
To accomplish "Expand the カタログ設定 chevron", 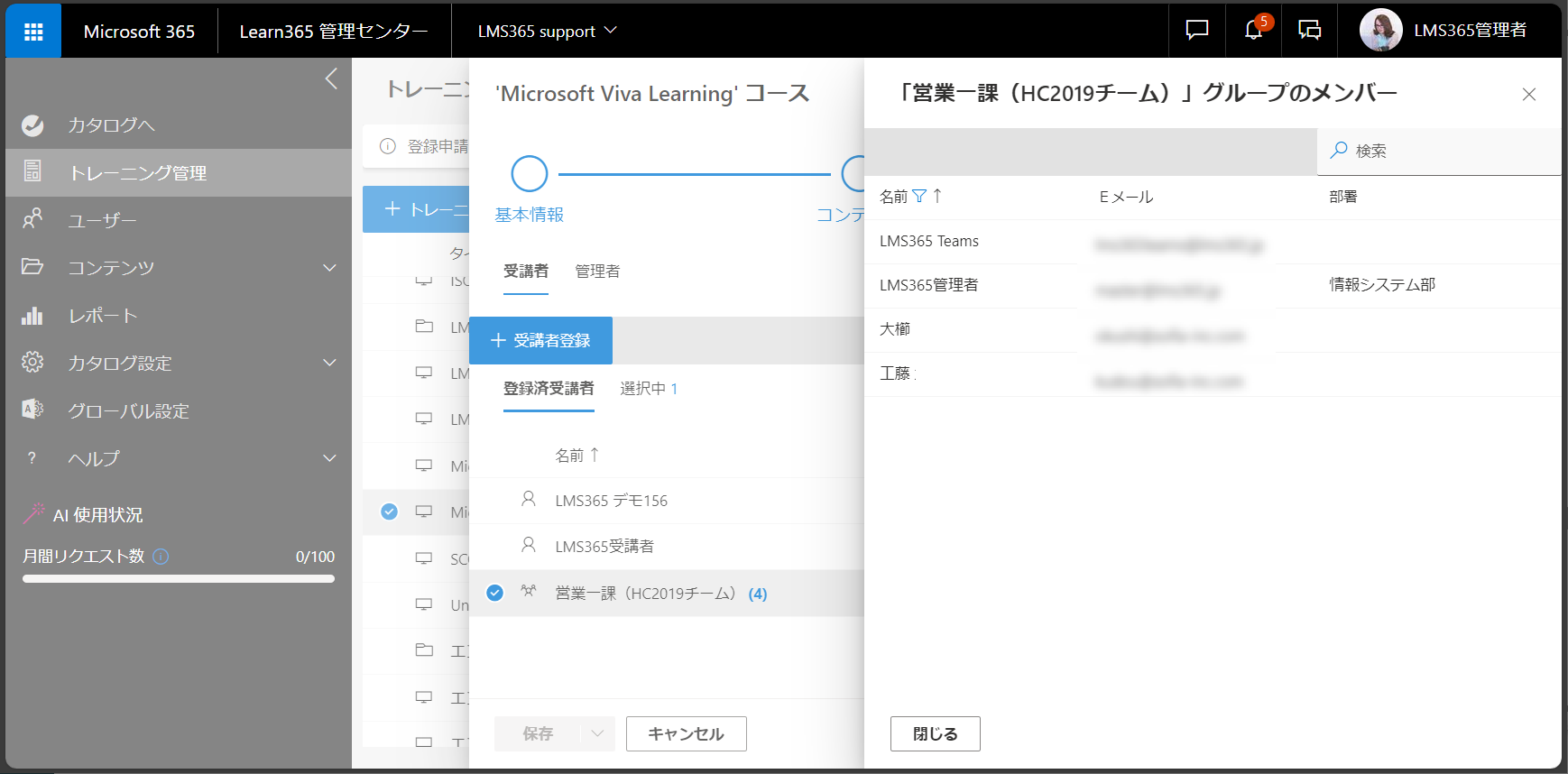I will (329, 363).
